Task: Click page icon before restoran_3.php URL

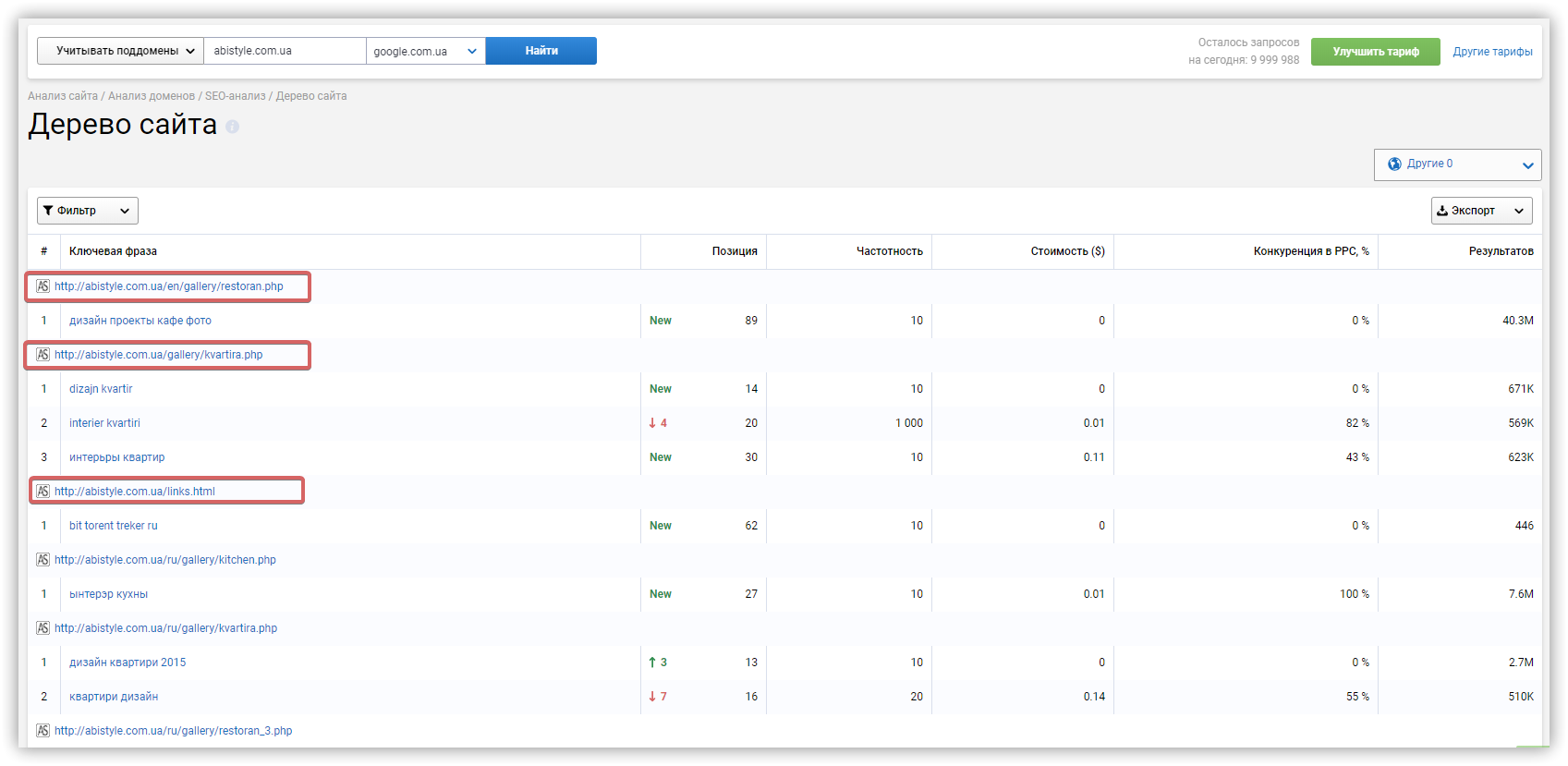Action: pos(43,731)
